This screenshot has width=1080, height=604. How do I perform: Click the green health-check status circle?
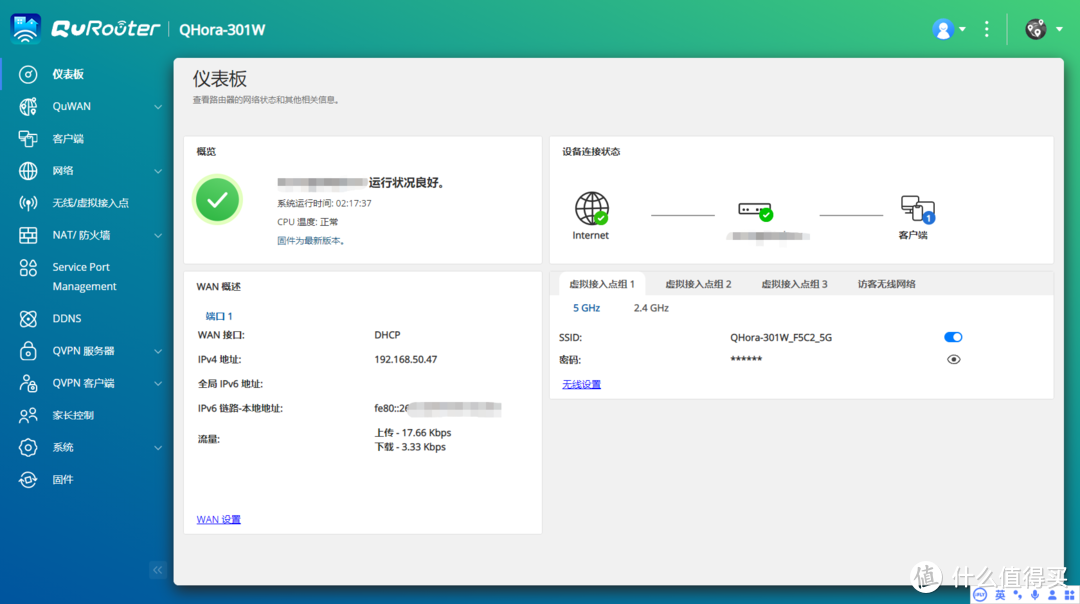217,200
